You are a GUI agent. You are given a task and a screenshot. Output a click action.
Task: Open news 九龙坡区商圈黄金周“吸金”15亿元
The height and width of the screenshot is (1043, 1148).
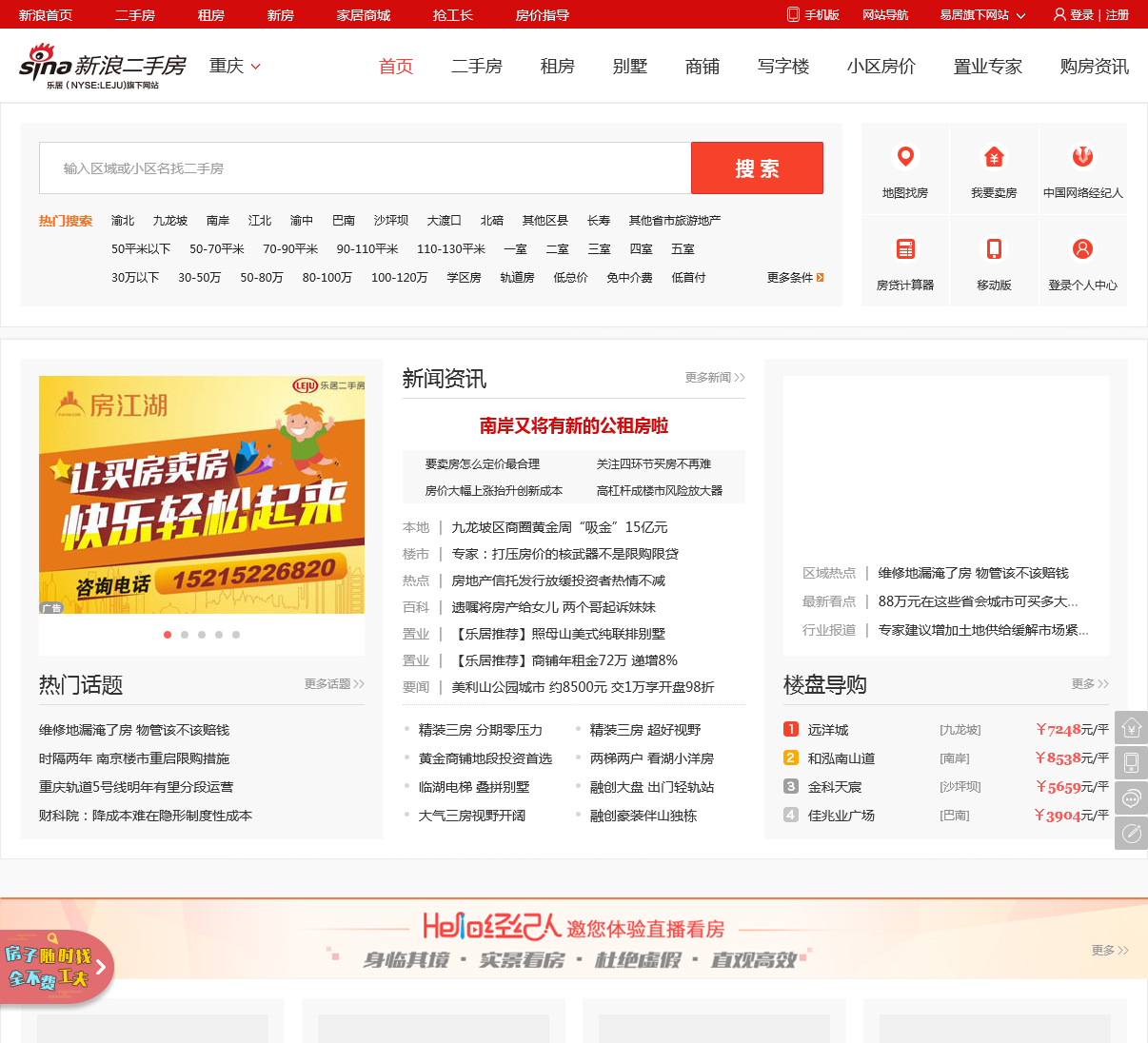click(x=560, y=527)
